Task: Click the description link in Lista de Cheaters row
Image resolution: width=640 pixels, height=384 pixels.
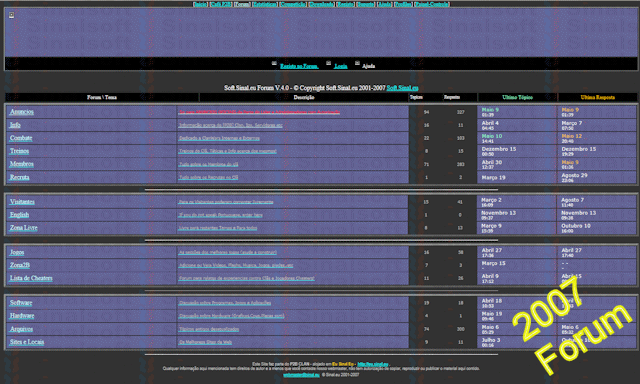Action: click(247, 279)
